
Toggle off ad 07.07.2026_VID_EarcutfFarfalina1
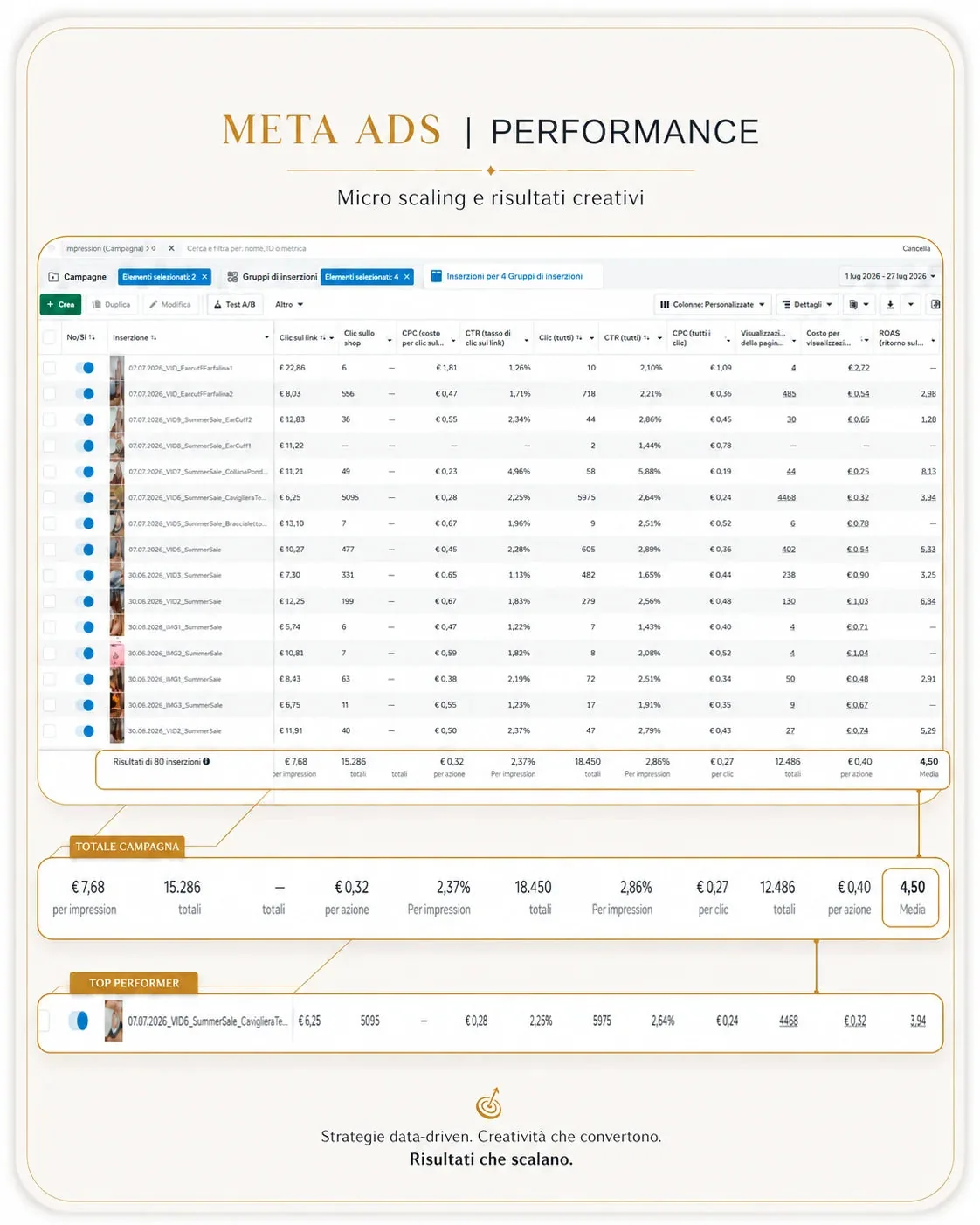(x=85, y=368)
